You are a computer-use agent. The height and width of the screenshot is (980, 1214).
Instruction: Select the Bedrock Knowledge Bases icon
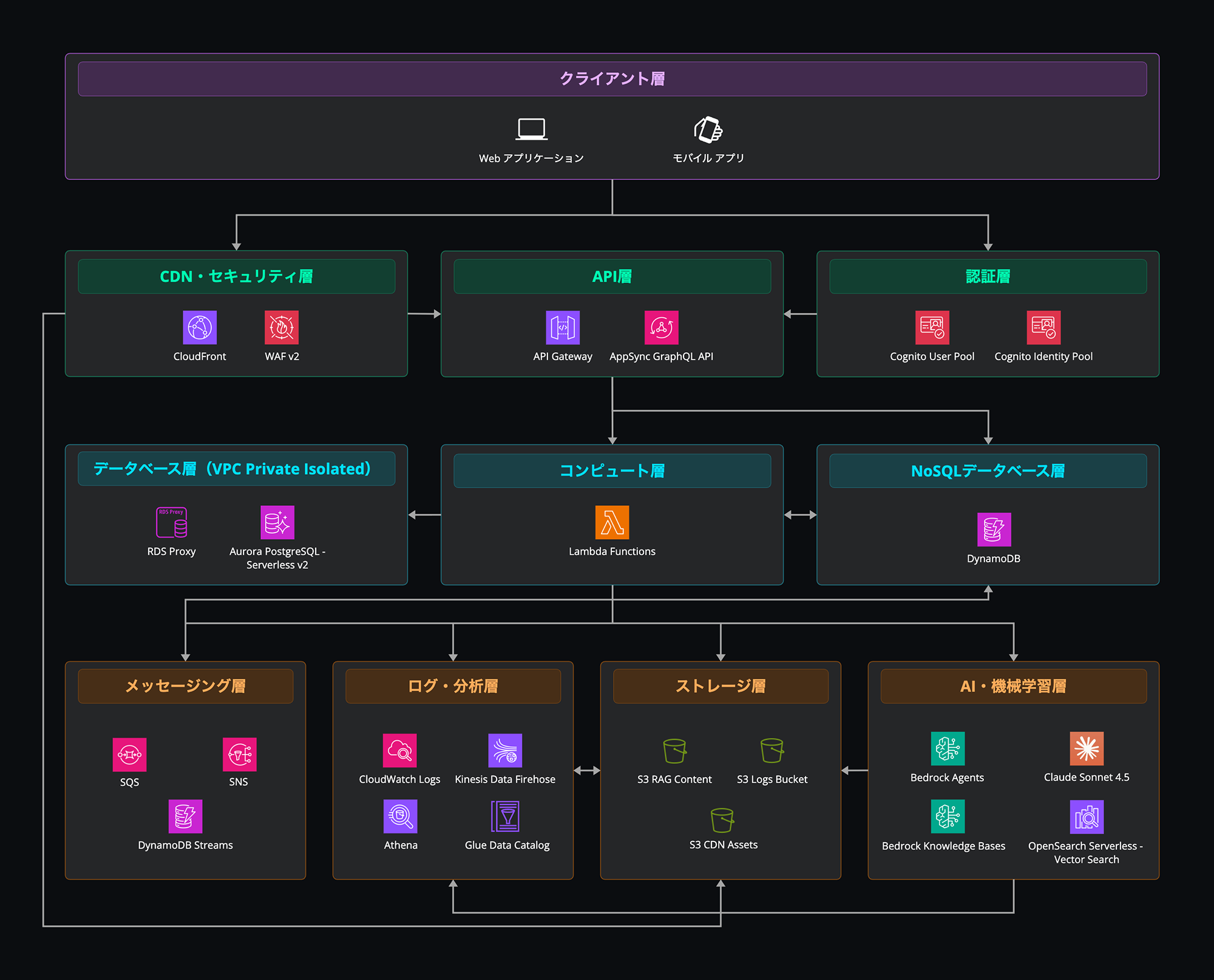coord(948,817)
